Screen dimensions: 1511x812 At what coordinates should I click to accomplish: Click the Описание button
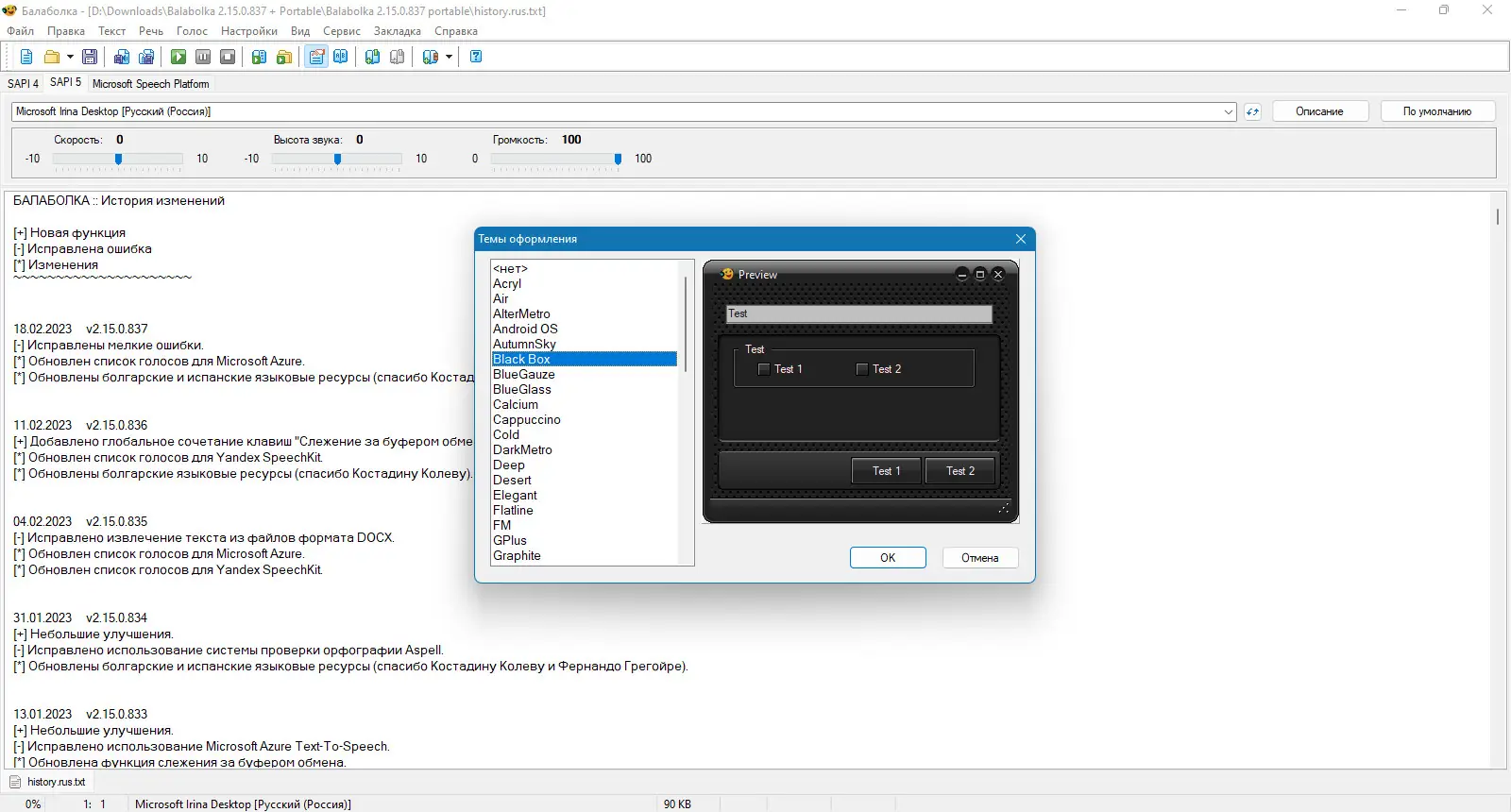(1319, 111)
